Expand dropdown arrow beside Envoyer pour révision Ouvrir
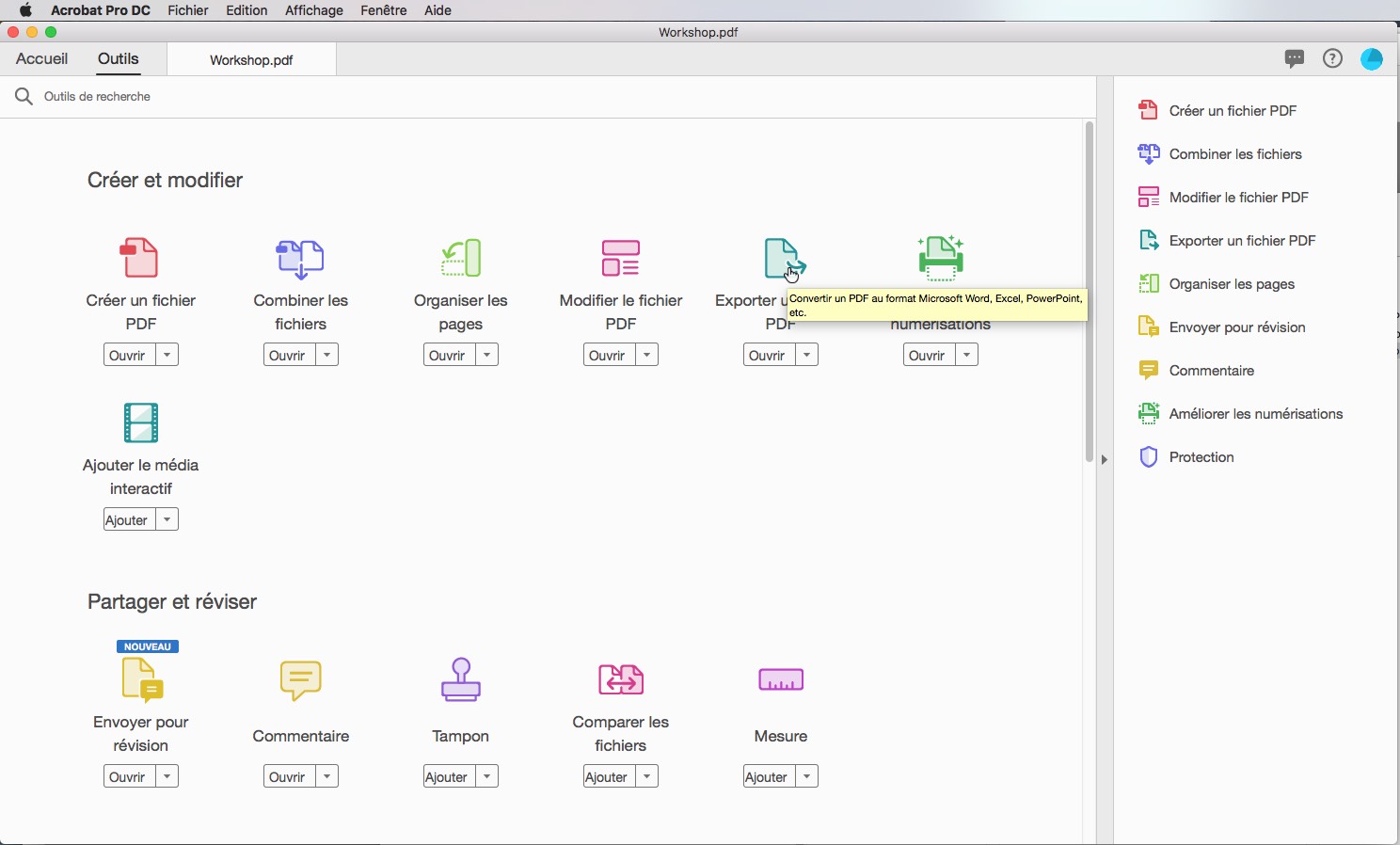This screenshot has height=845, width=1400. 167,776
